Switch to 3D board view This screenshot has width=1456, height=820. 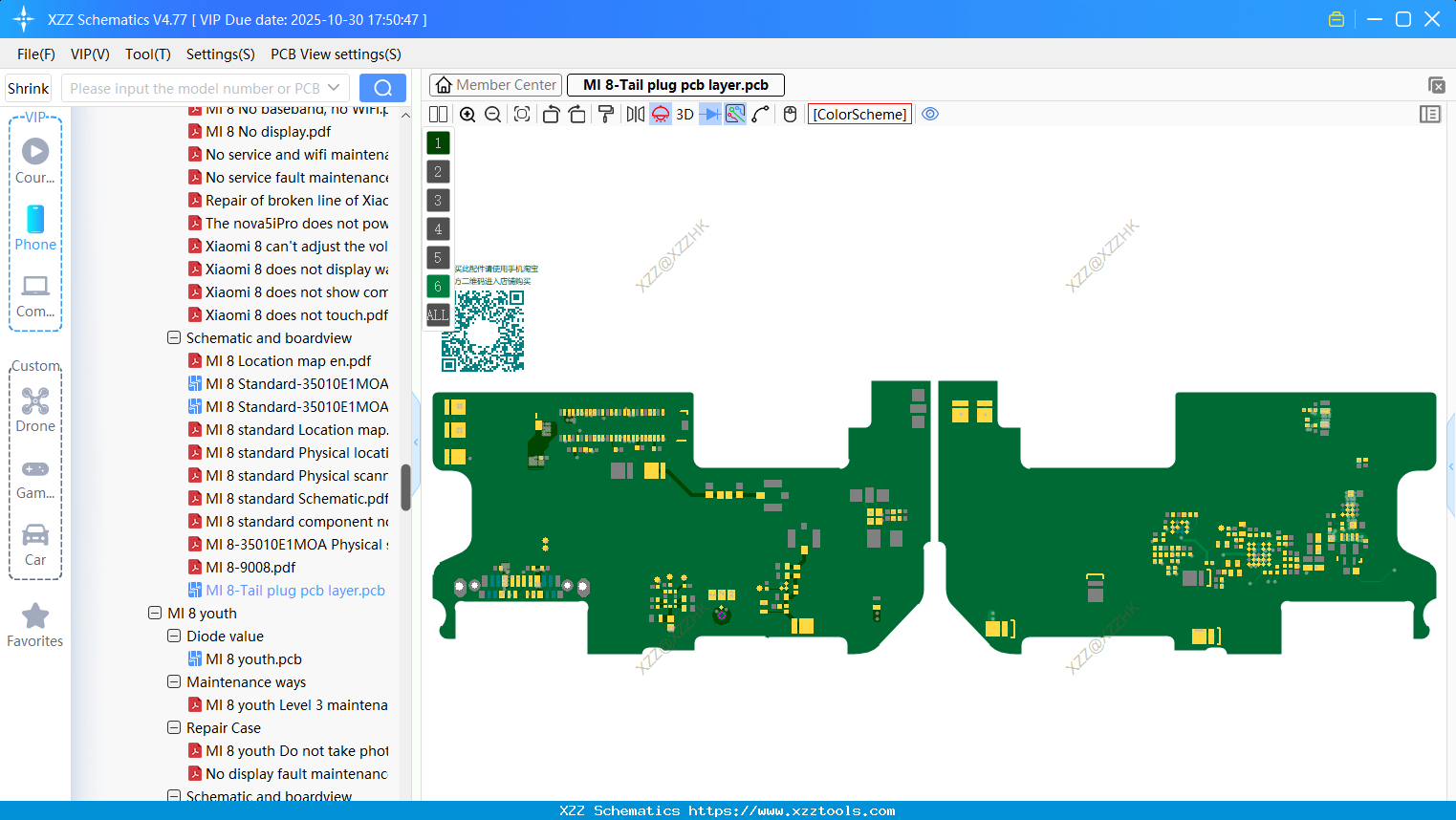click(x=685, y=115)
